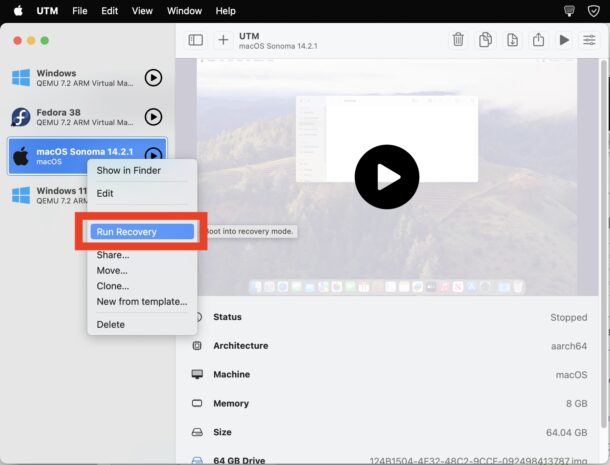
Task: Click the clone VM toolbar icon
Action: coord(485,40)
